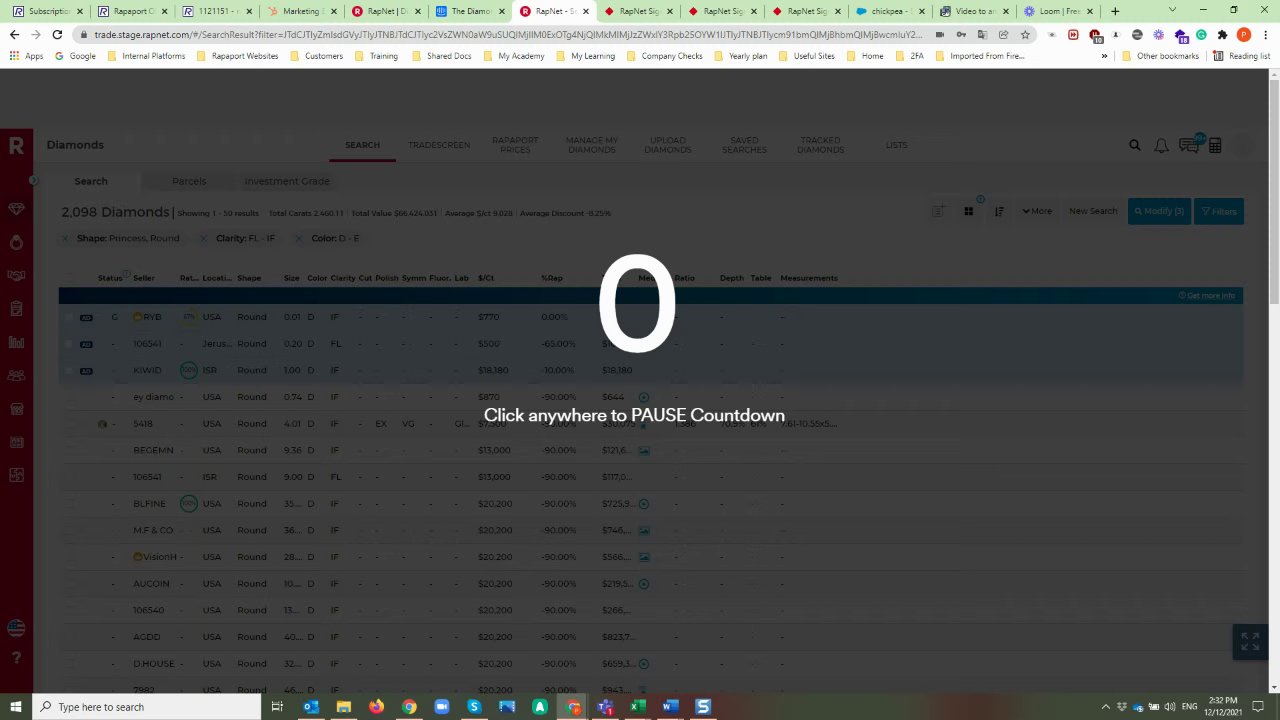The height and width of the screenshot is (720, 1280).
Task: Click the taskbar search box
Action: [x=147, y=707]
